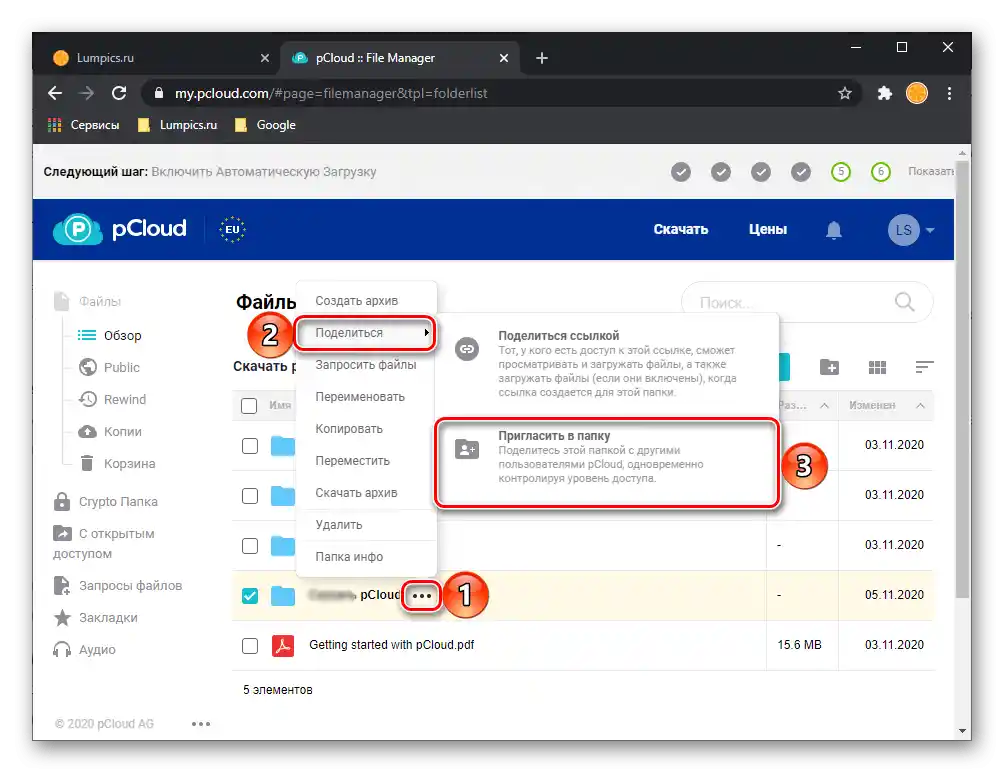Click onboarding step 5 circle
Screen dimensions: 1004x773
click(841, 172)
